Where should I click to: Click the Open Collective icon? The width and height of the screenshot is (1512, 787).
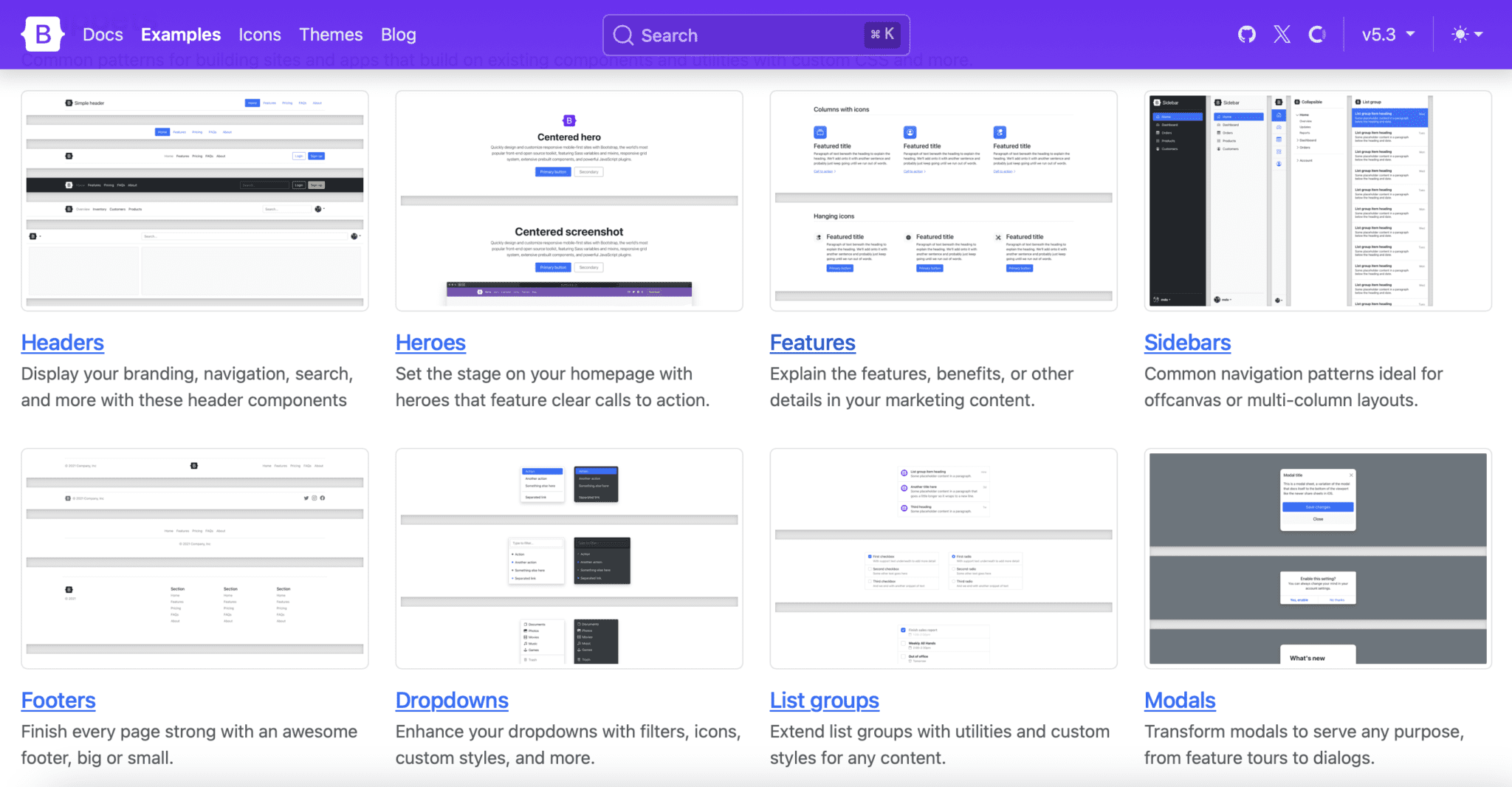pyautogui.click(x=1319, y=34)
